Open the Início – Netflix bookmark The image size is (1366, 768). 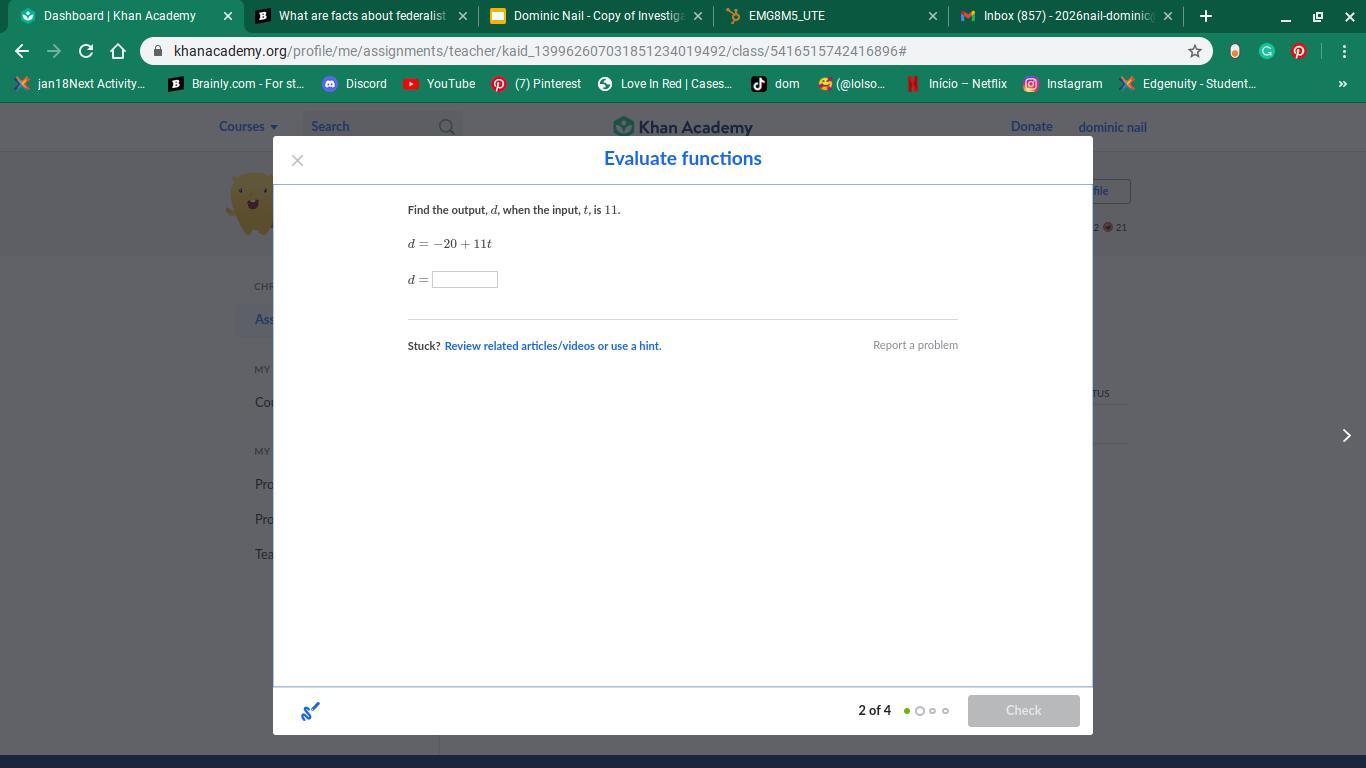(x=956, y=84)
